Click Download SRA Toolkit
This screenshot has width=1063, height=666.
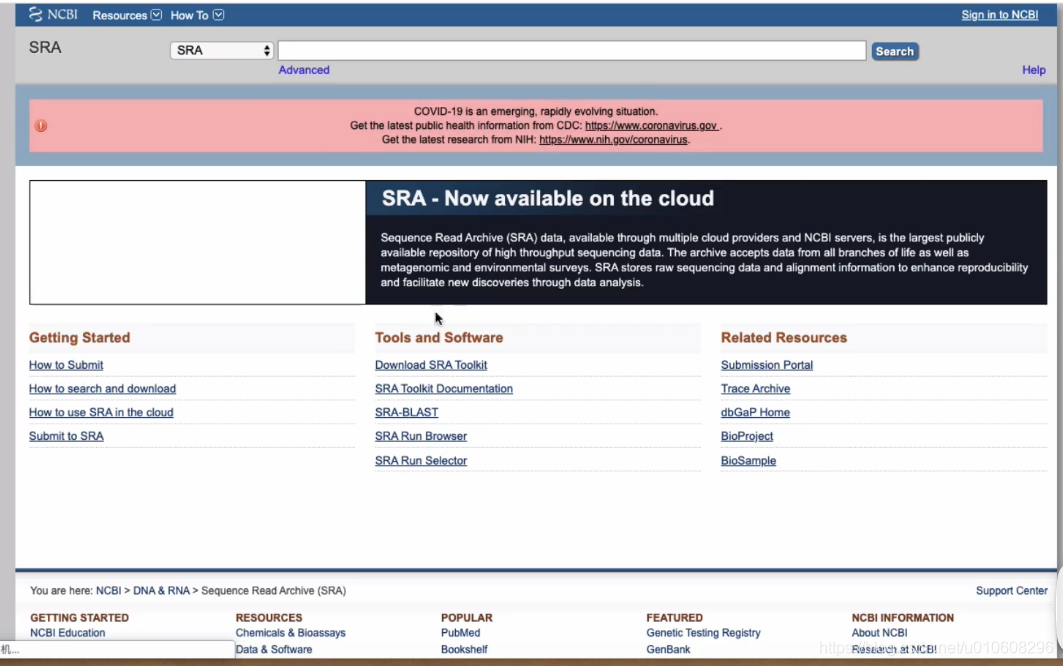pyautogui.click(x=430, y=365)
